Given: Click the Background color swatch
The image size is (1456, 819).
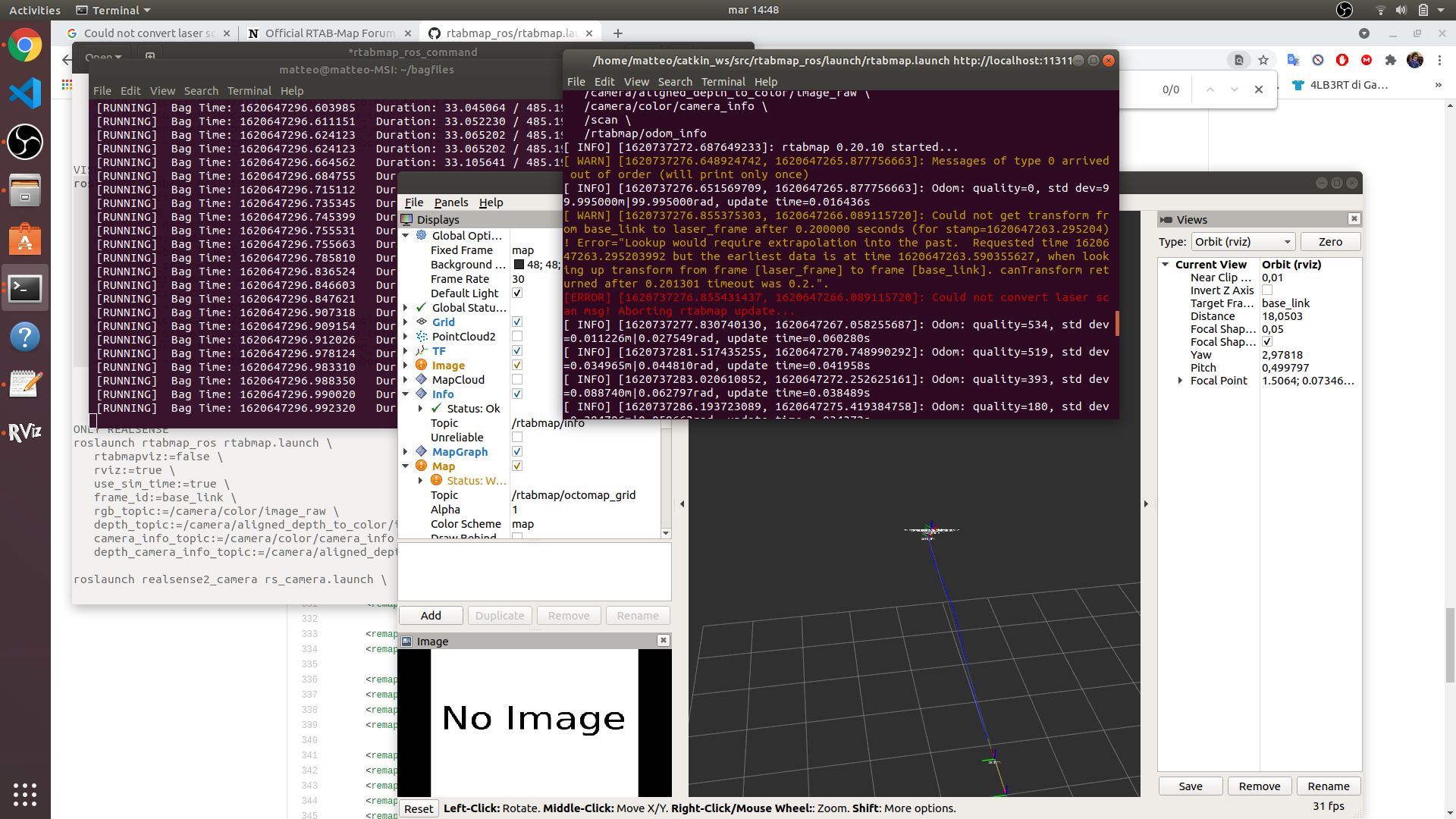Looking at the screenshot, I should 519,265.
